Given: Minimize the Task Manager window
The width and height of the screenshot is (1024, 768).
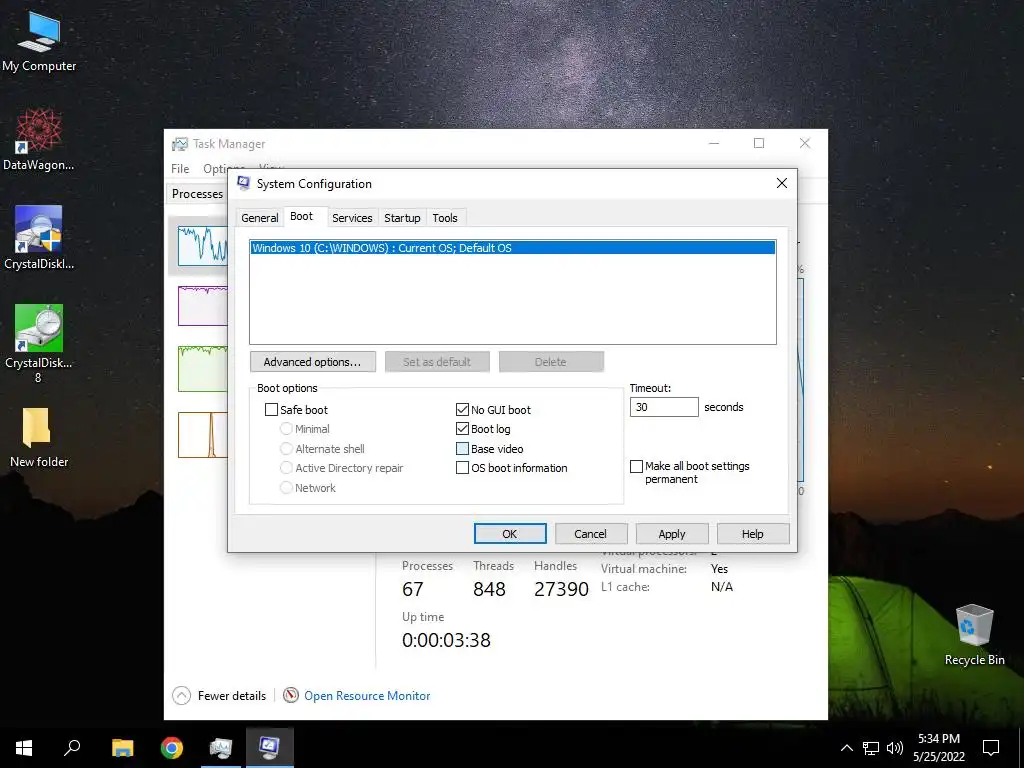Looking at the screenshot, I should tap(714, 143).
